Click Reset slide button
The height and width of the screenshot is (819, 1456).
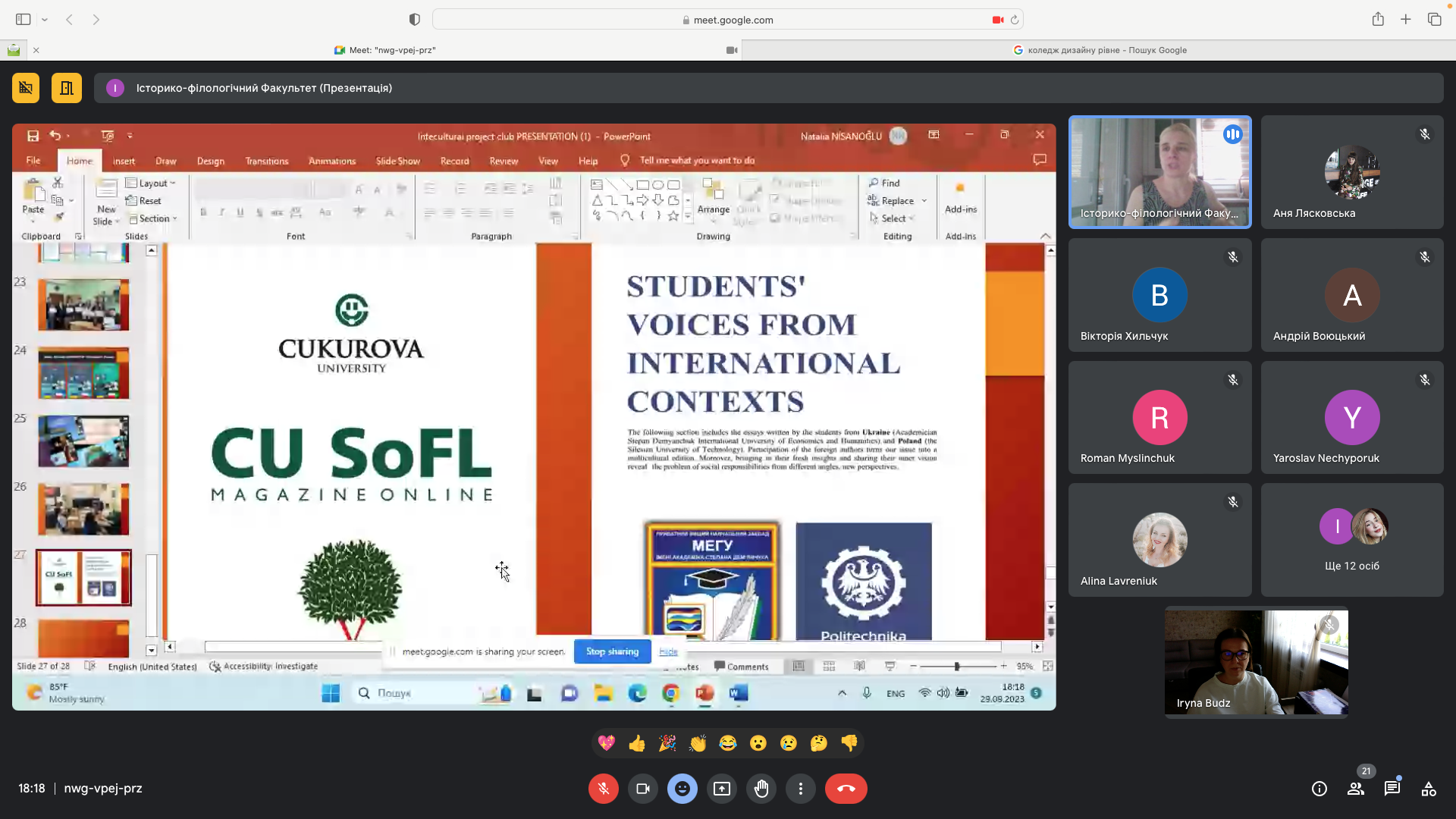point(144,201)
